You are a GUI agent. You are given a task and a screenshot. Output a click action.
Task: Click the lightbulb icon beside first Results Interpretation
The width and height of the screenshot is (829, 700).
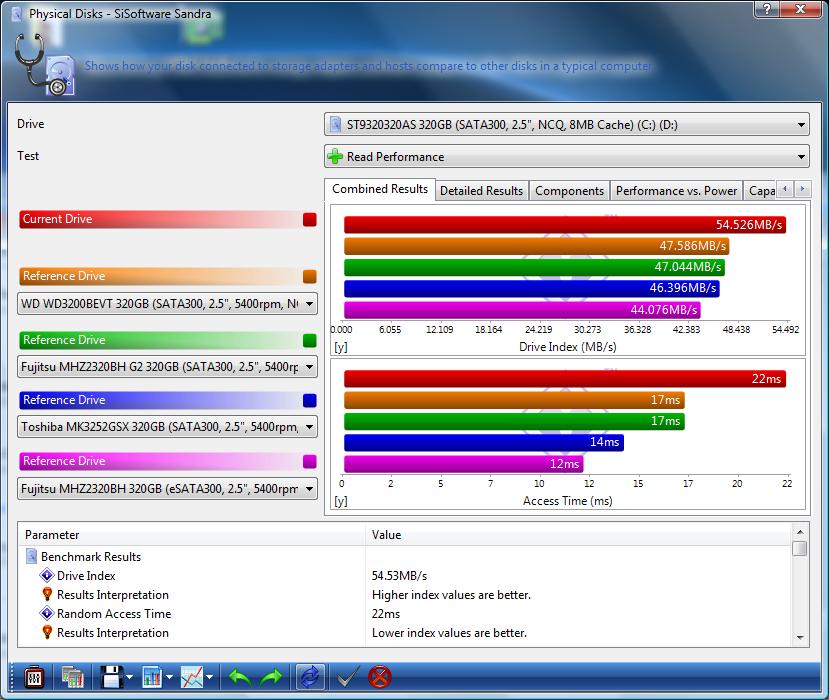(47, 594)
